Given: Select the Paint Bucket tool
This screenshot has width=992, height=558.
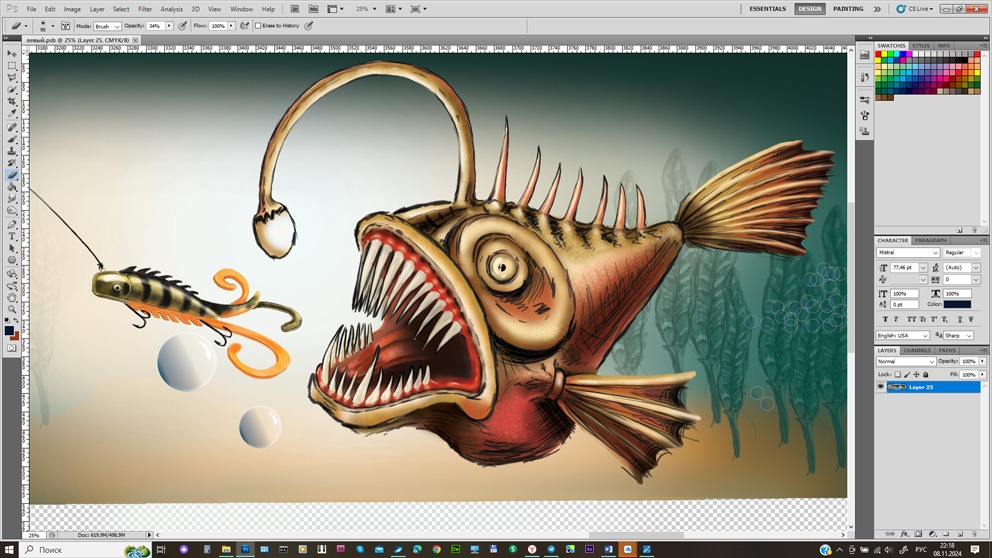Looking at the screenshot, I should [x=12, y=188].
